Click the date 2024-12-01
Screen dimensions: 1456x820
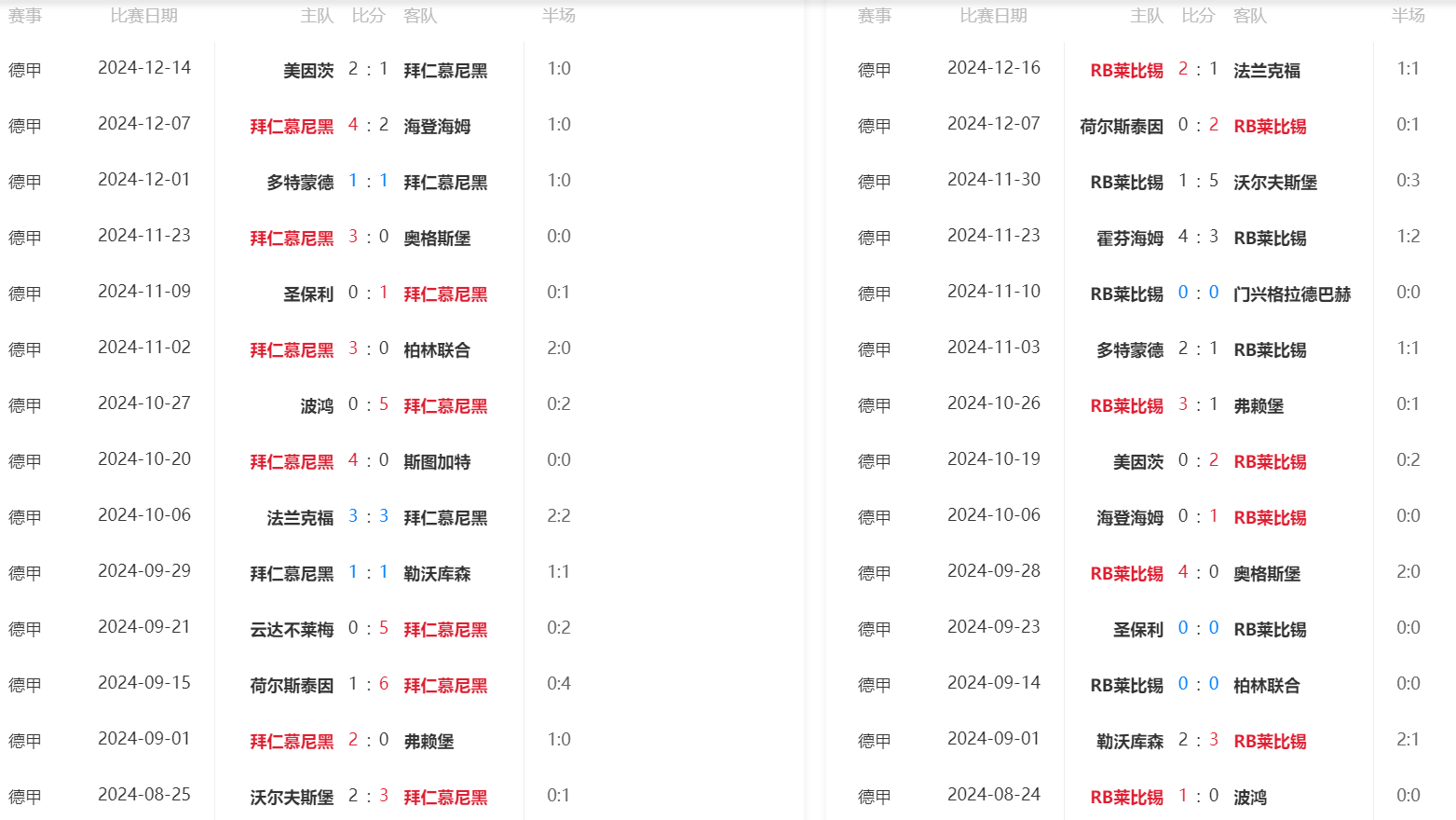coord(144,180)
